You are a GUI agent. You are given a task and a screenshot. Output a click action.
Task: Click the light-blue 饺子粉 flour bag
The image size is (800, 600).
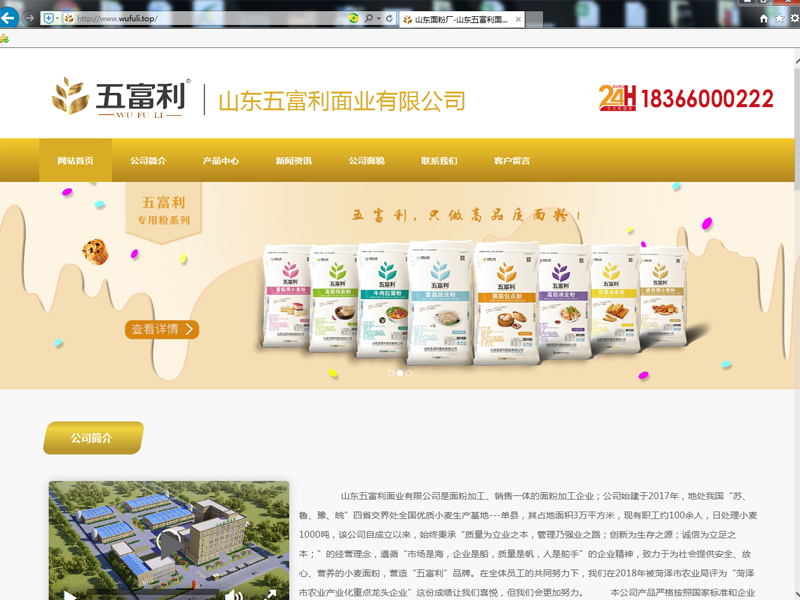click(x=441, y=303)
